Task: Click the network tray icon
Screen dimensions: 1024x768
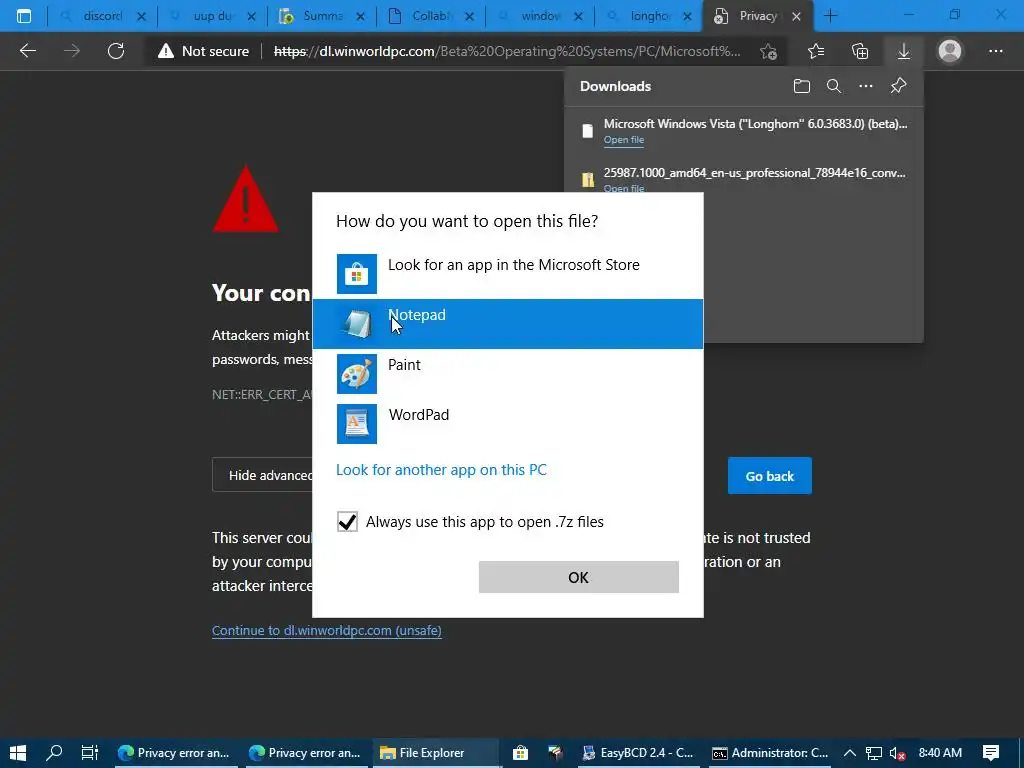Action: (x=873, y=753)
